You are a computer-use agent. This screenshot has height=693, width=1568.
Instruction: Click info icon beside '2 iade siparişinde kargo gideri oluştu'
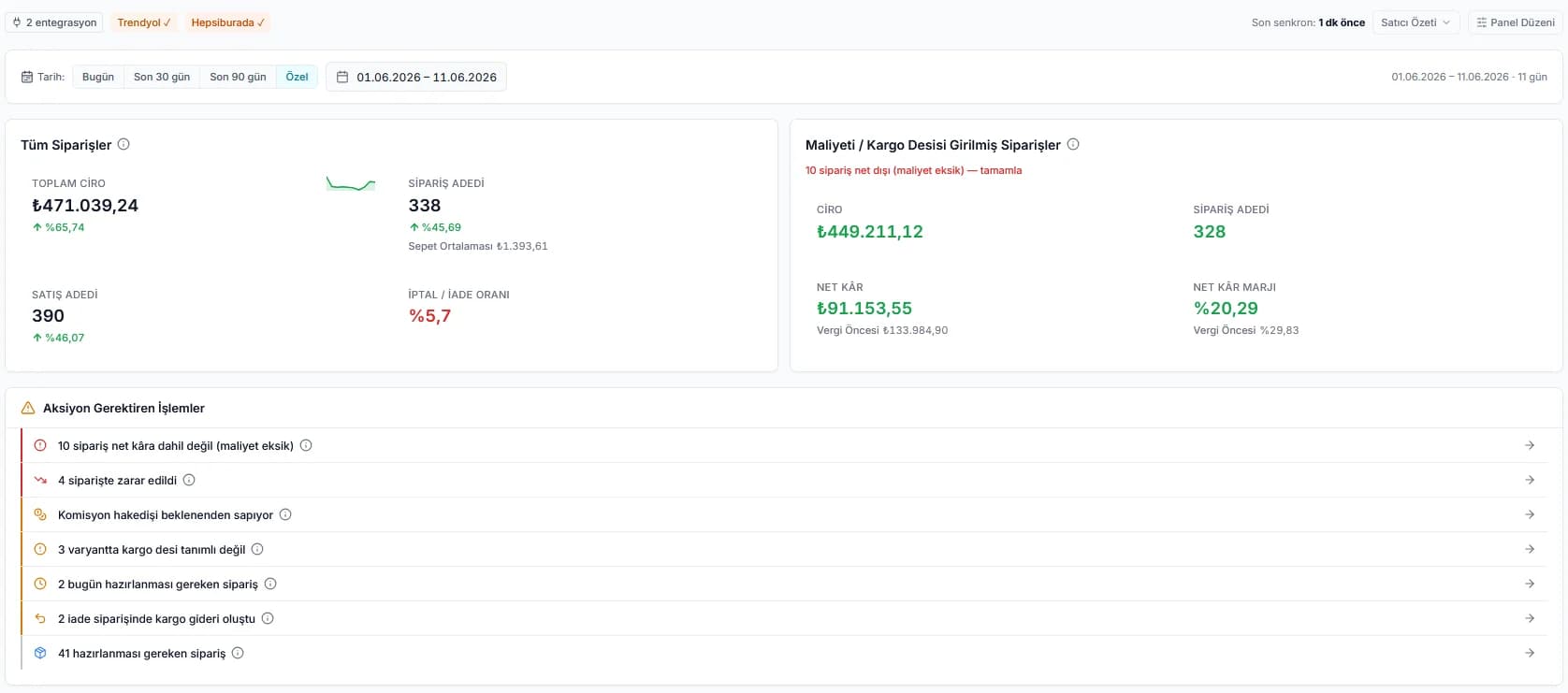click(x=268, y=618)
